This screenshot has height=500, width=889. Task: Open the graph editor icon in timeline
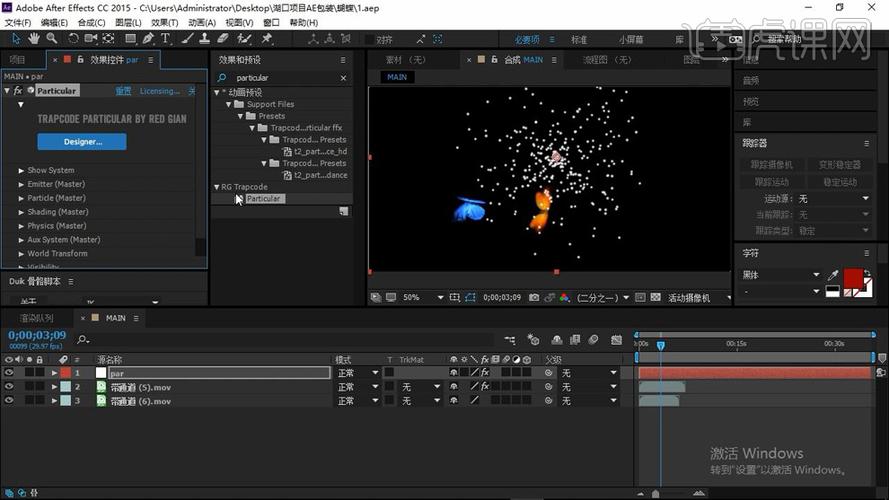(x=616, y=340)
